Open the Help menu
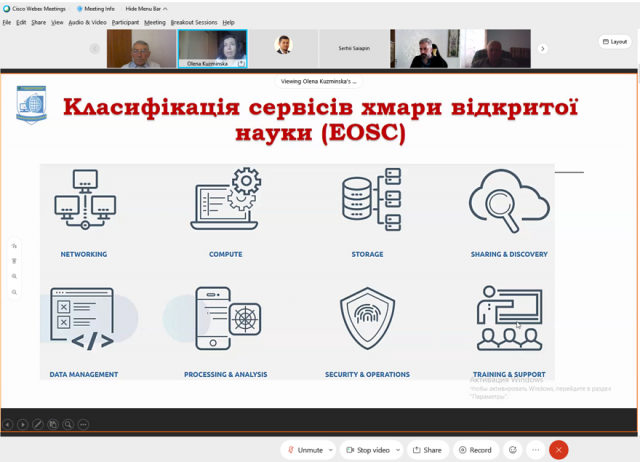Image resolution: width=640 pixels, height=462 pixels. coord(228,22)
